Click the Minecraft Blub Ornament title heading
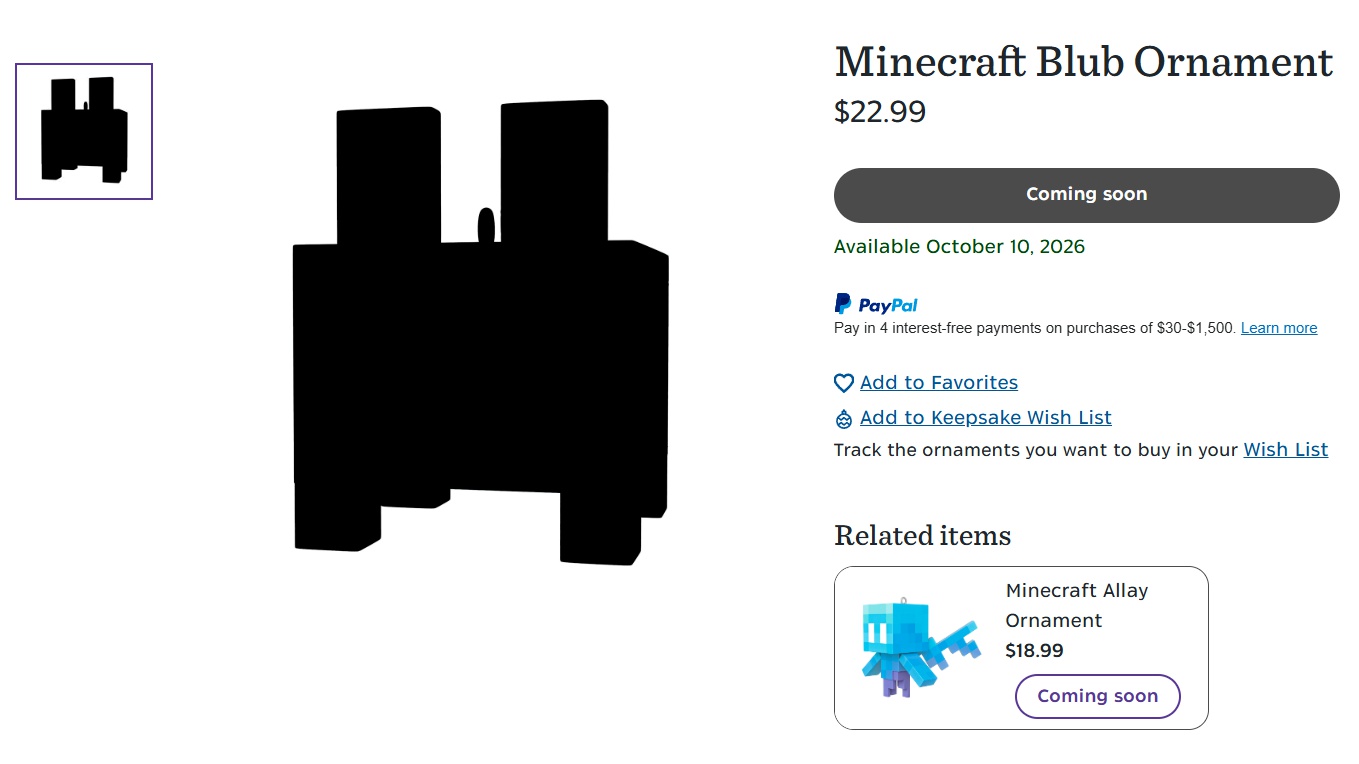 1083,62
